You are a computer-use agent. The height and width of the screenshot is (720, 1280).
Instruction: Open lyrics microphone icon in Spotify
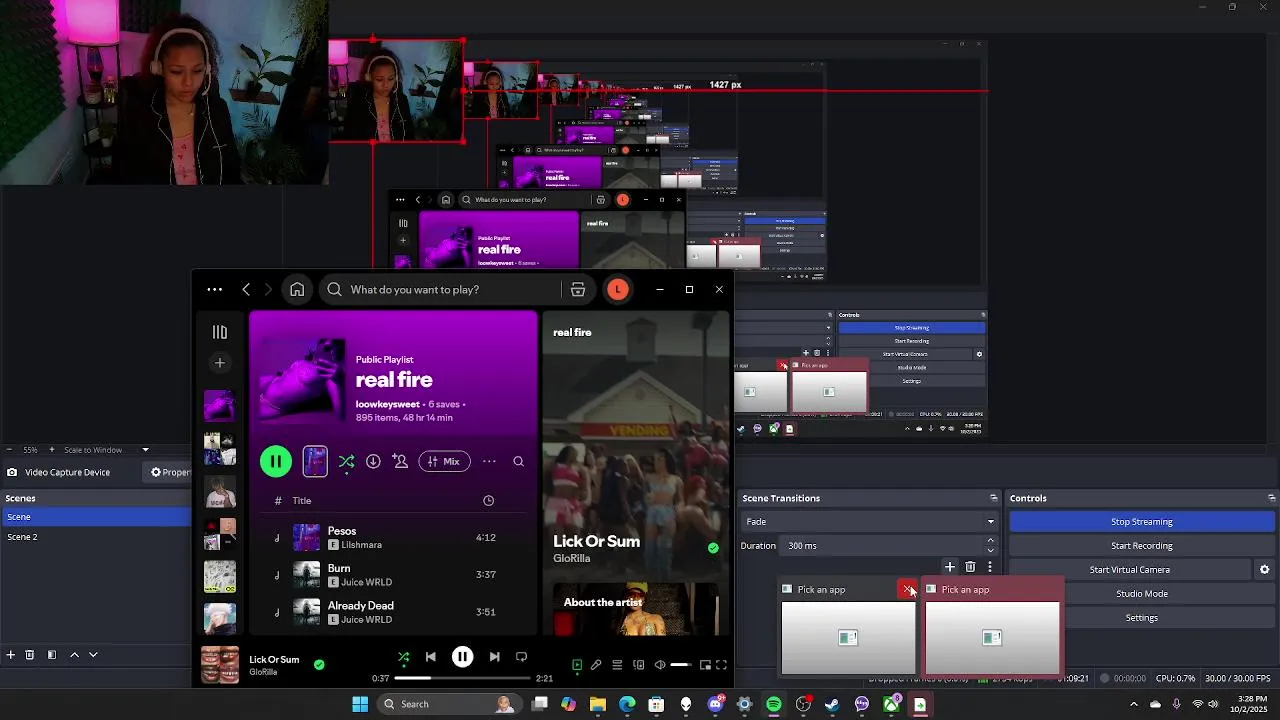click(596, 665)
